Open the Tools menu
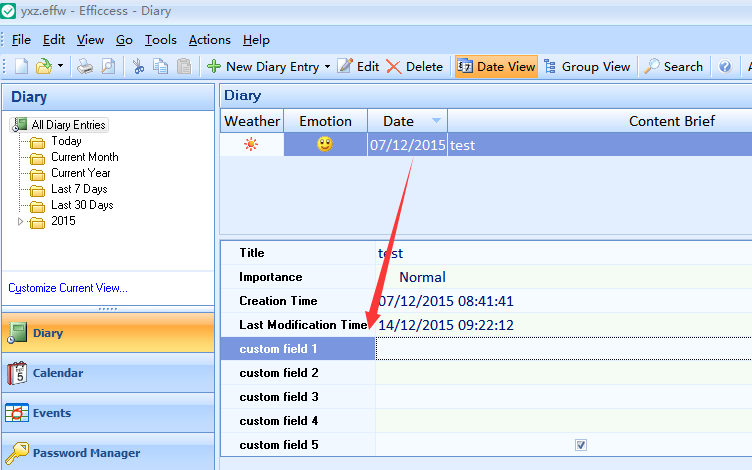This screenshot has height=470, width=752. (x=160, y=40)
